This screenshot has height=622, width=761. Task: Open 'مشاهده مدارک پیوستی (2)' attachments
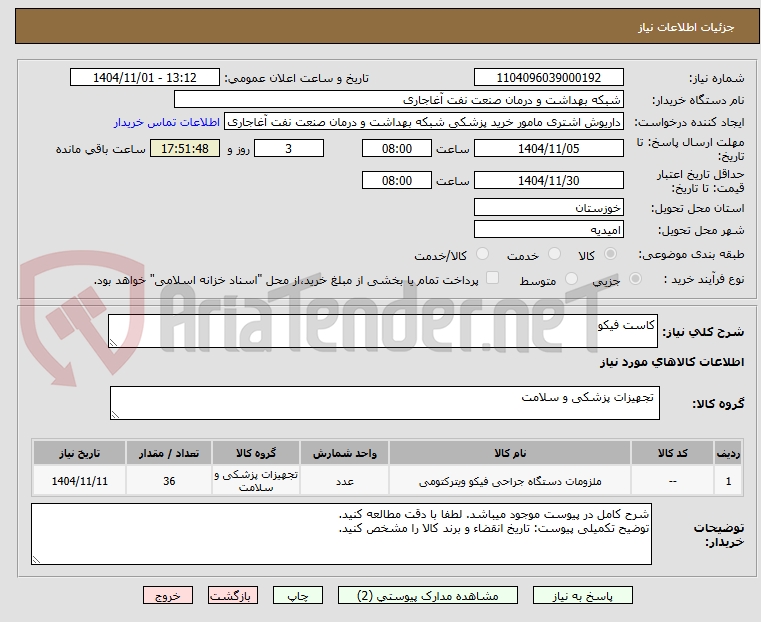[x=428, y=595]
